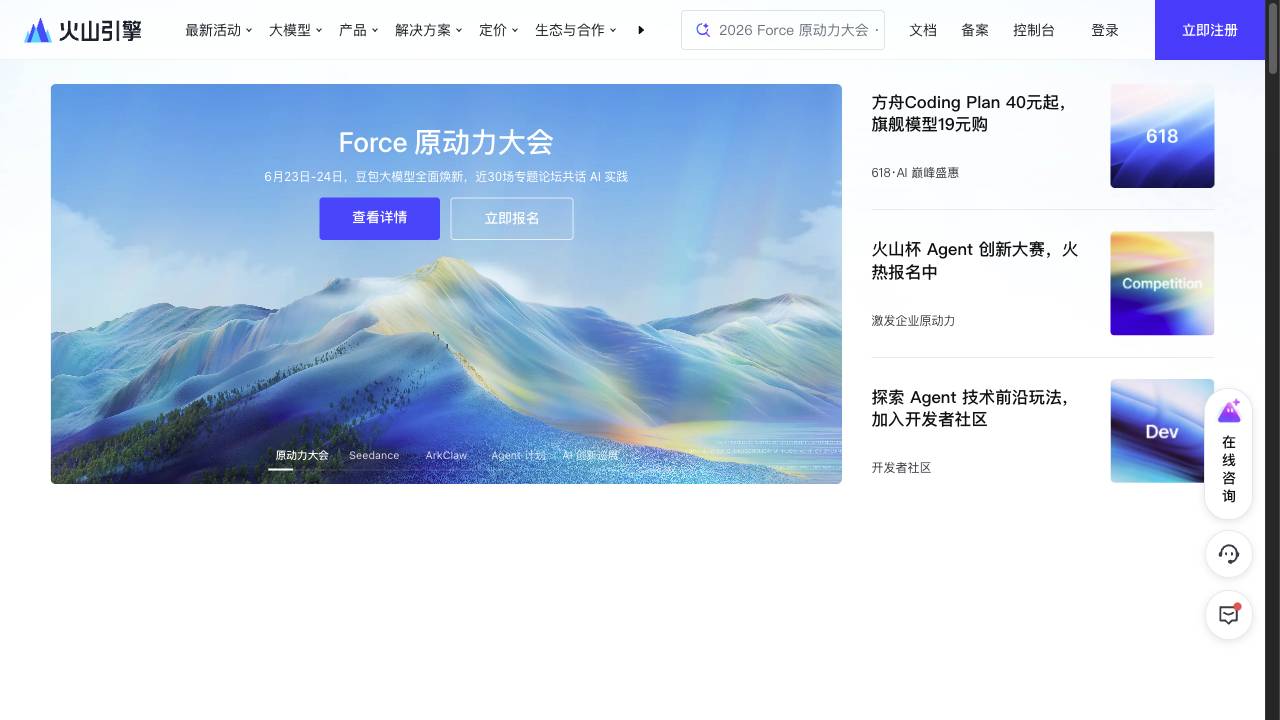
Task: Click the 登录 login link
Action: pos(1105,30)
